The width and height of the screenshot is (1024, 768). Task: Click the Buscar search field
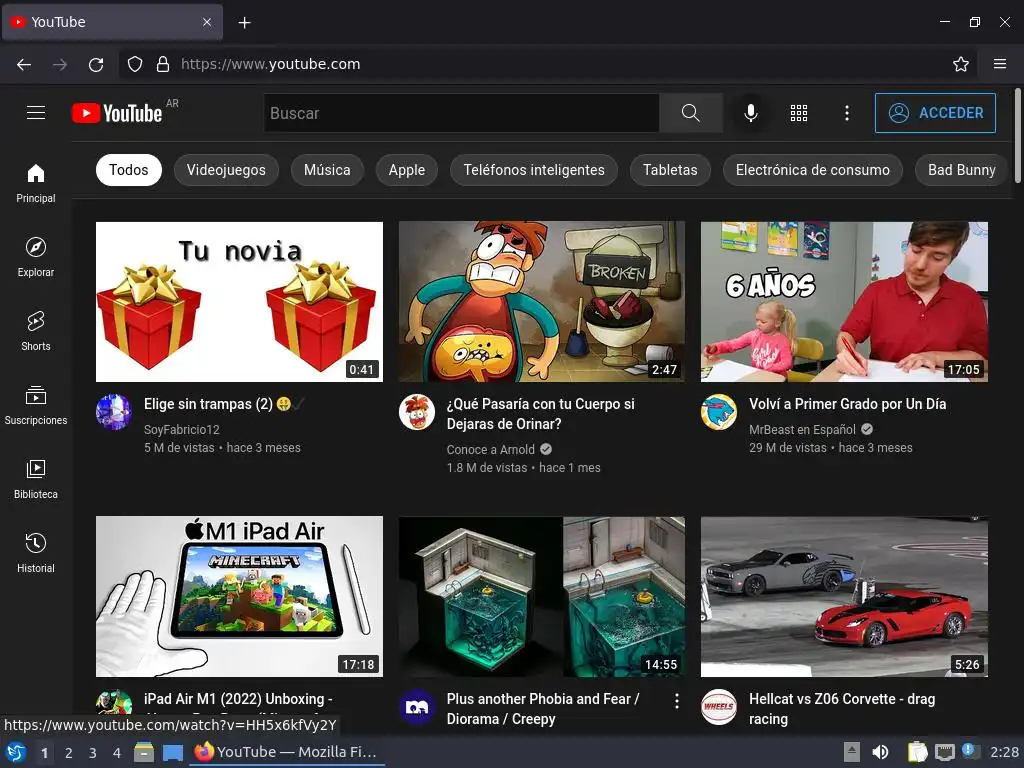click(461, 113)
